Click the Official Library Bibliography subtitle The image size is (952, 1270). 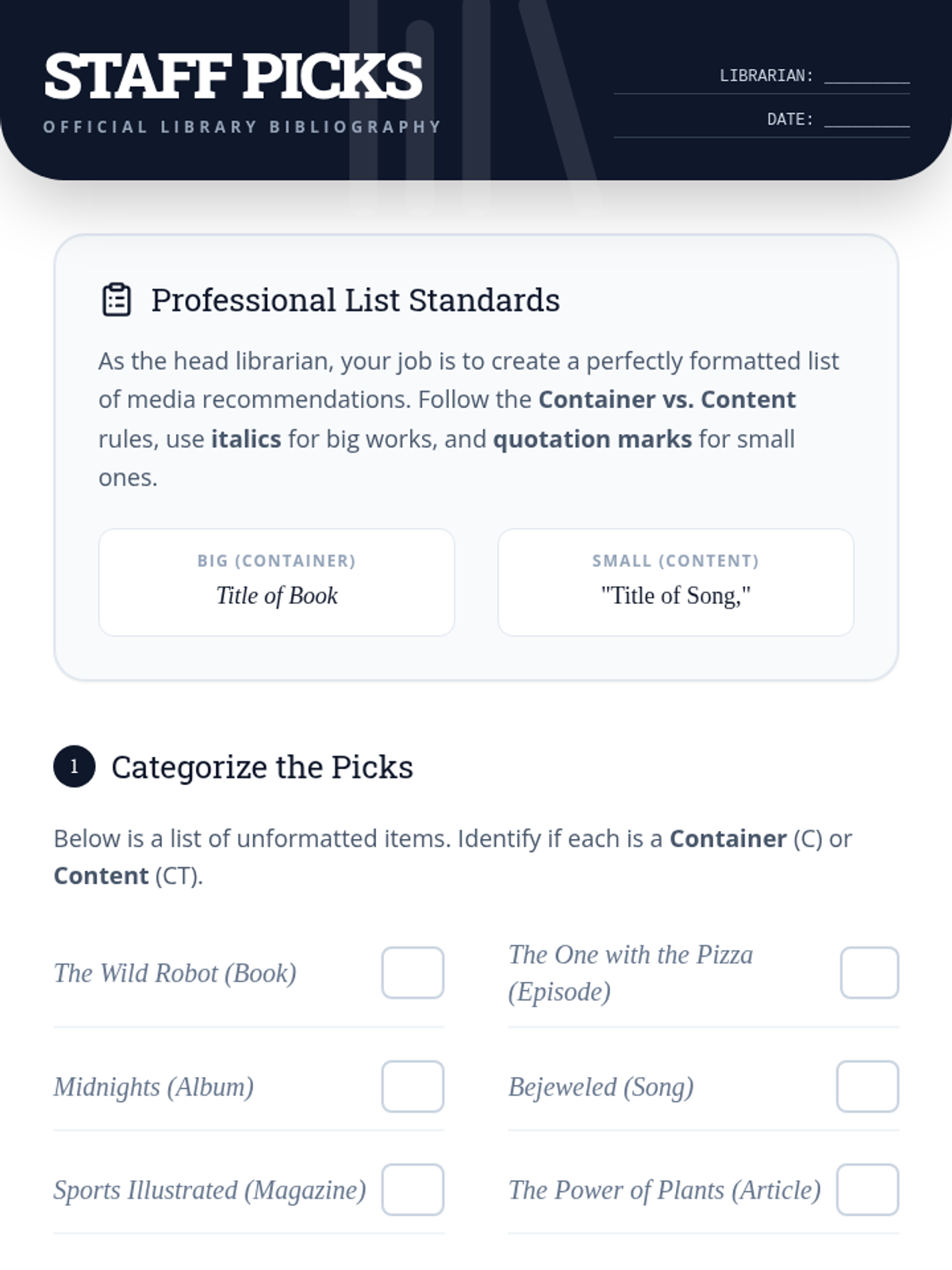click(242, 127)
